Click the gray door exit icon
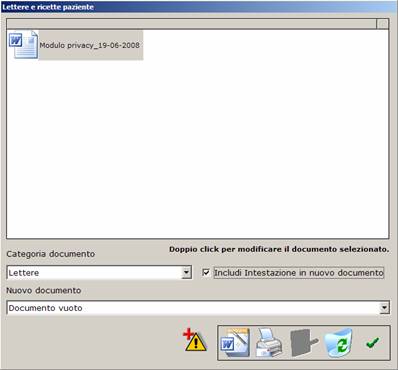This screenshot has width=398, height=370. pos(304,343)
